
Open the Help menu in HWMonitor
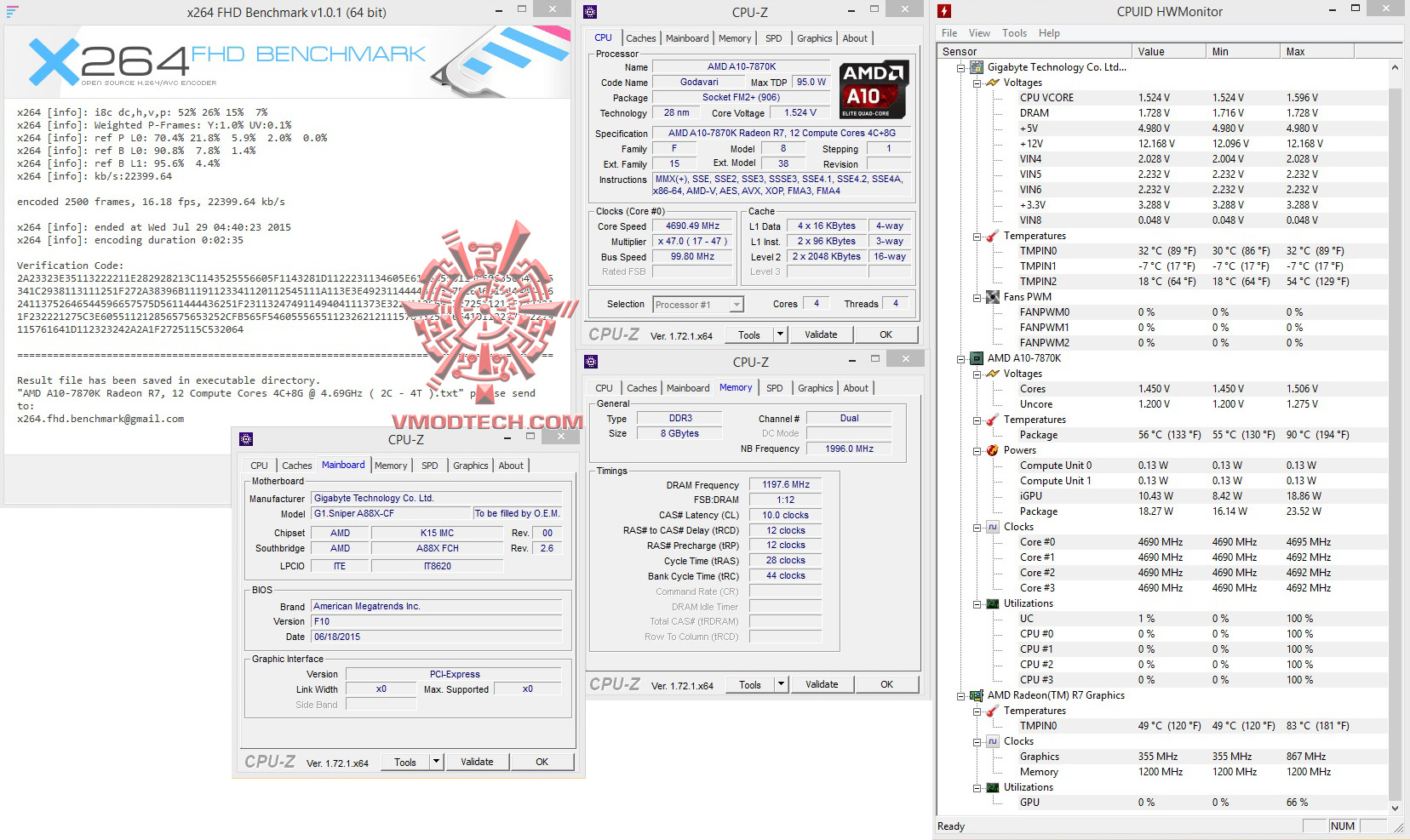point(1049,33)
